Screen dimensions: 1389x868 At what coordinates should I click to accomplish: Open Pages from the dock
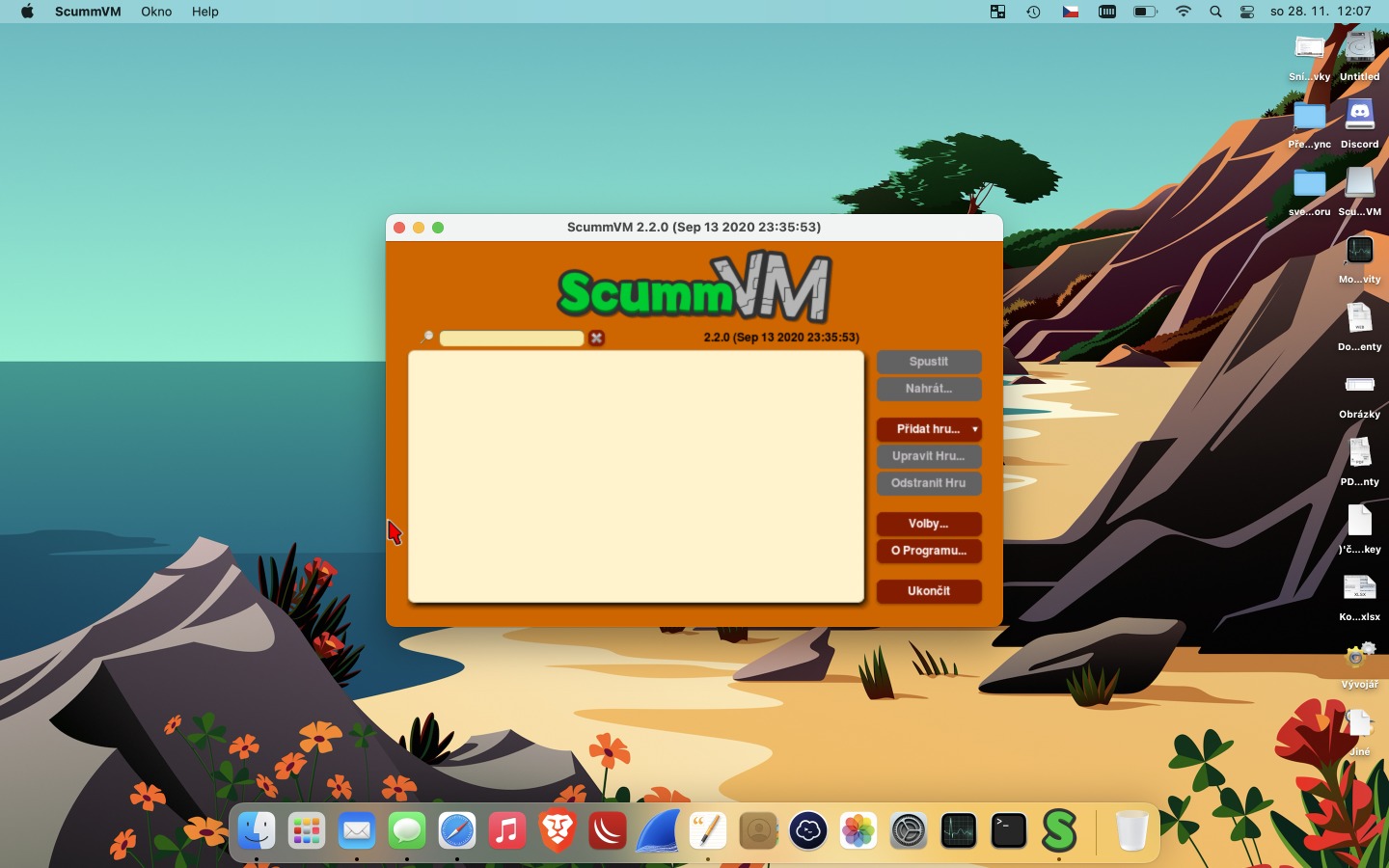coord(708,830)
